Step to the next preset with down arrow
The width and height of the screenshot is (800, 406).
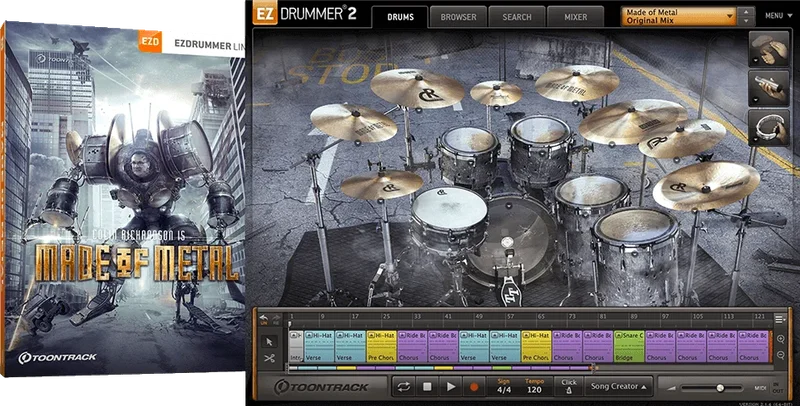[746, 21]
